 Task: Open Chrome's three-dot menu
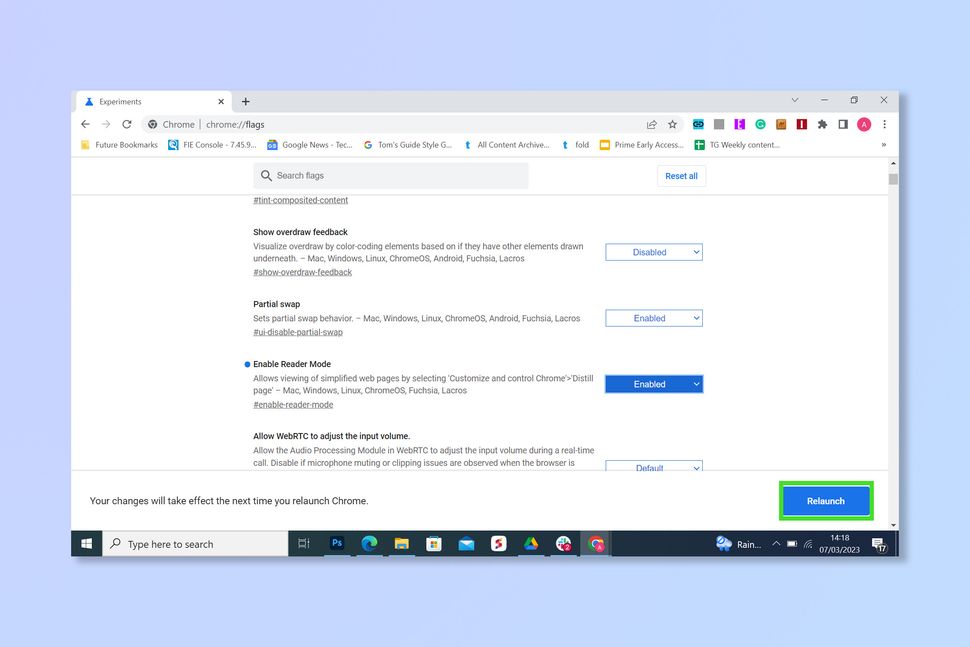tap(884, 124)
